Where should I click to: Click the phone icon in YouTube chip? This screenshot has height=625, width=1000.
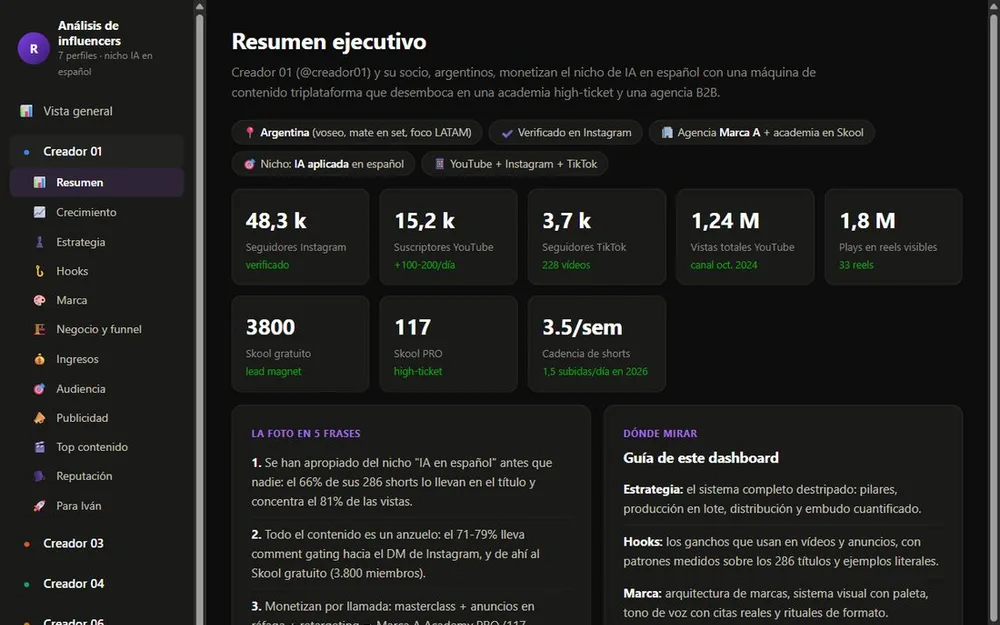439,164
